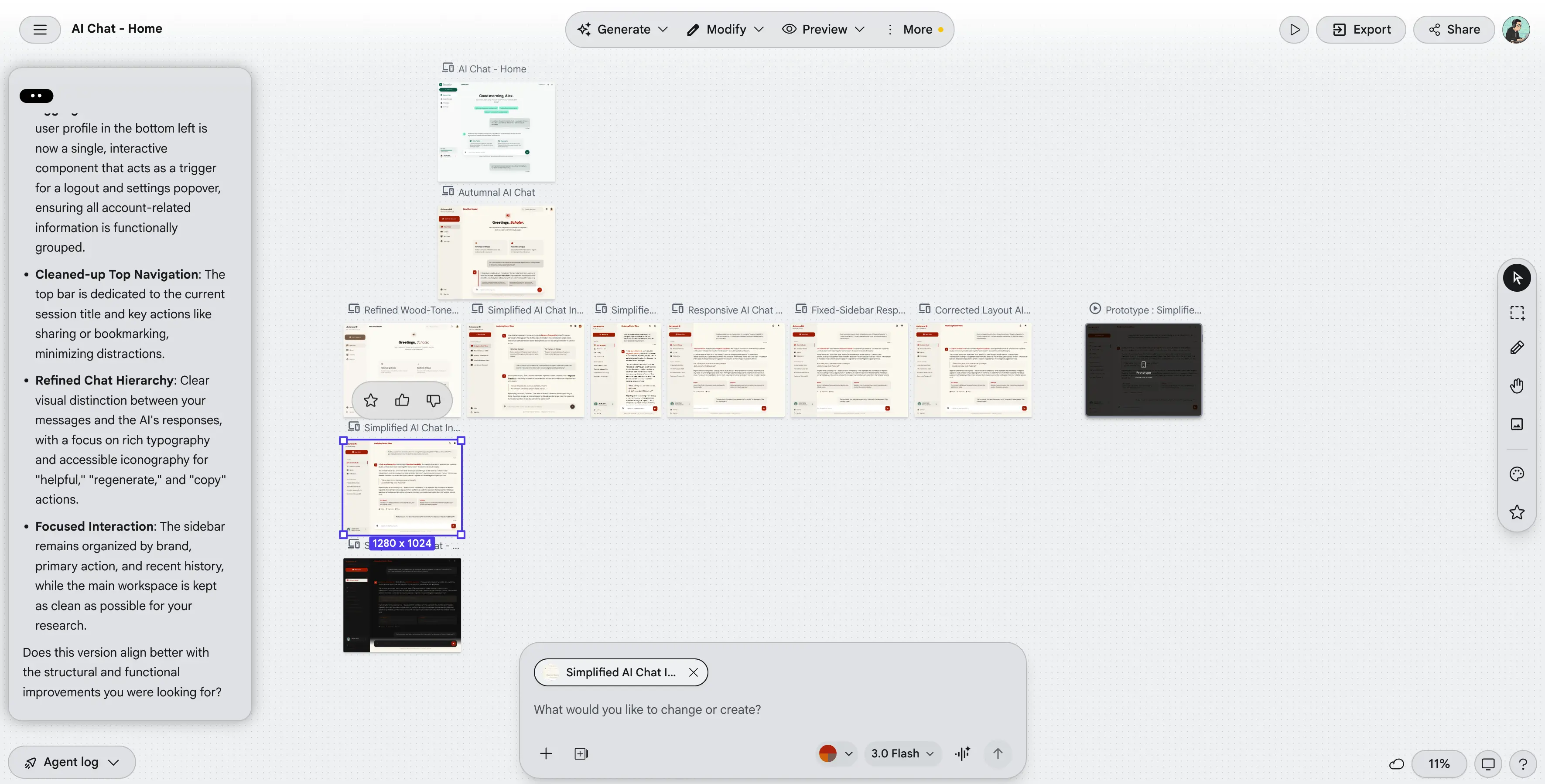The height and width of the screenshot is (784, 1545).
Task: Click the voice input waveform icon
Action: point(963,753)
